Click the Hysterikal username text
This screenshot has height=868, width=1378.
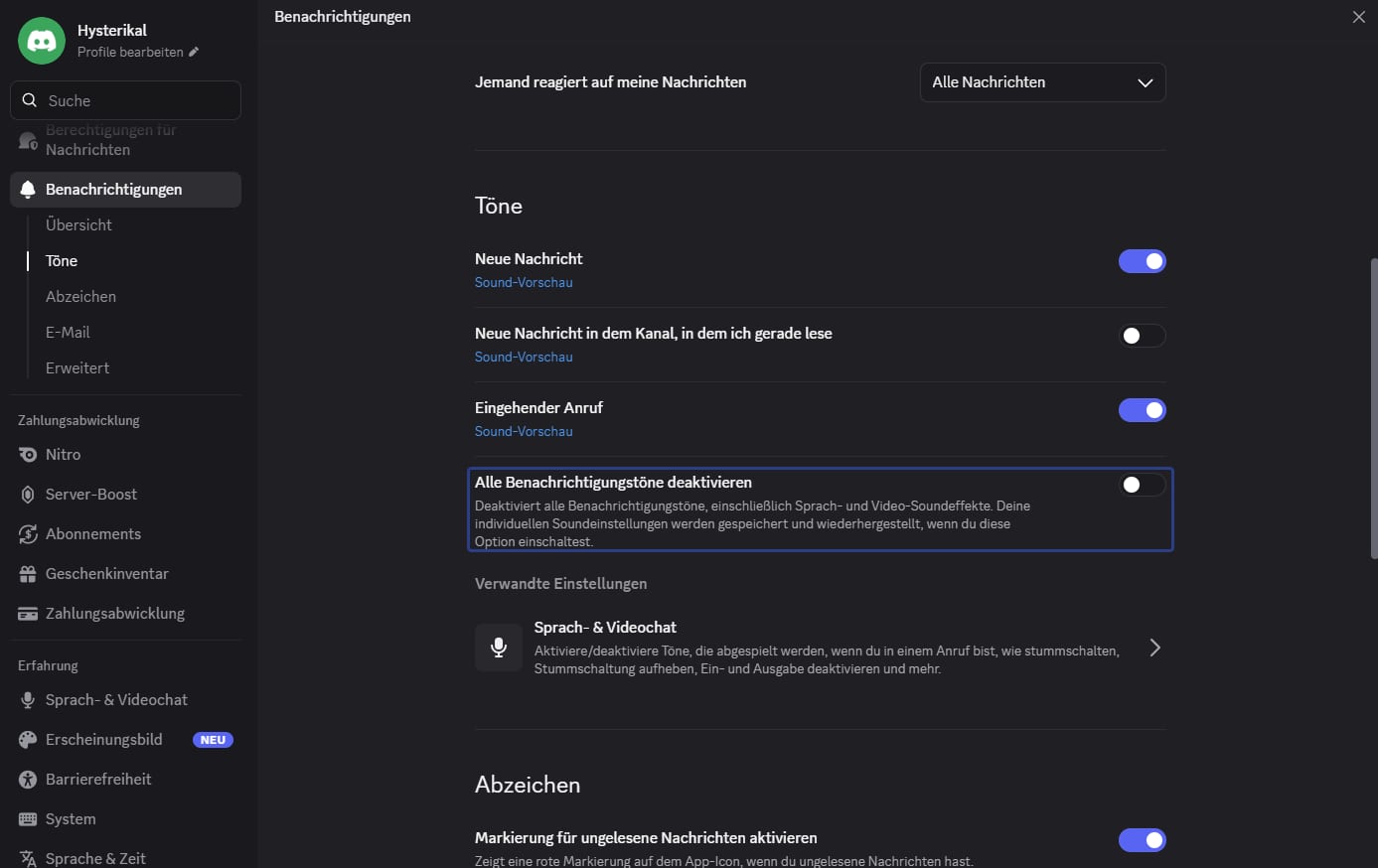[112, 31]
